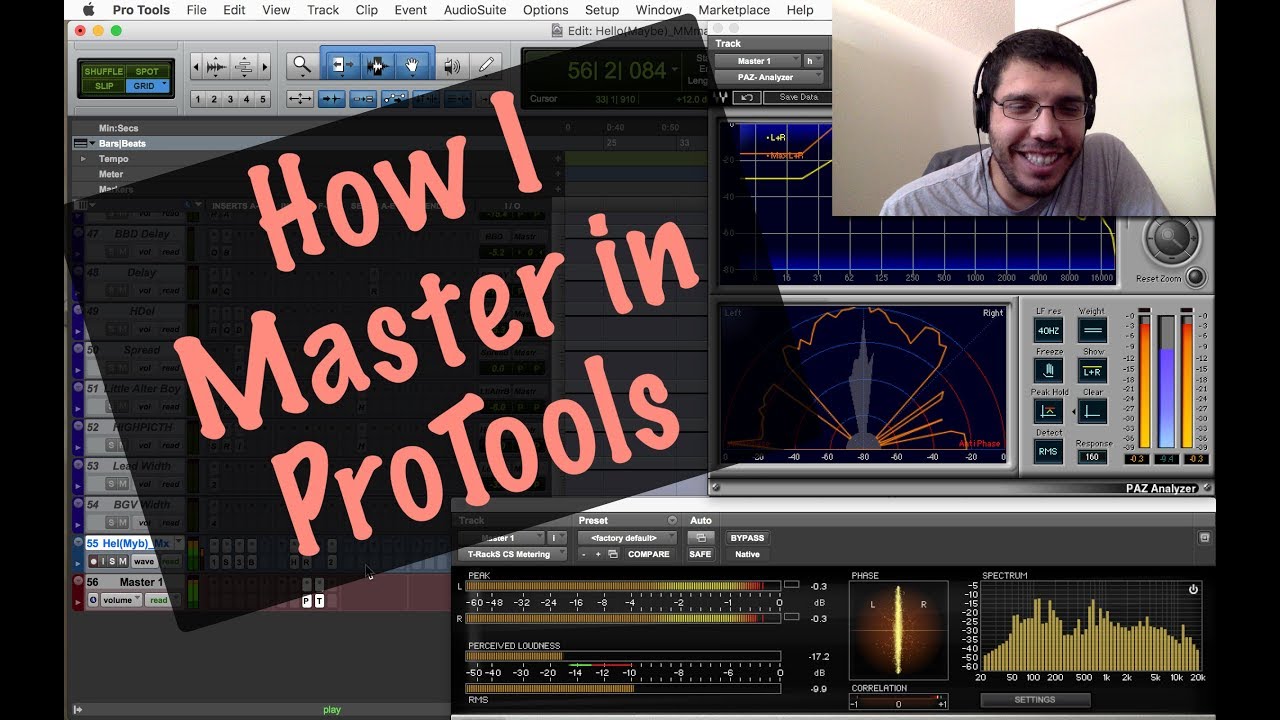Viewport: 1280px width, 720px height.
Task: Click Reset Zoom button
Action: point(1195,278)
